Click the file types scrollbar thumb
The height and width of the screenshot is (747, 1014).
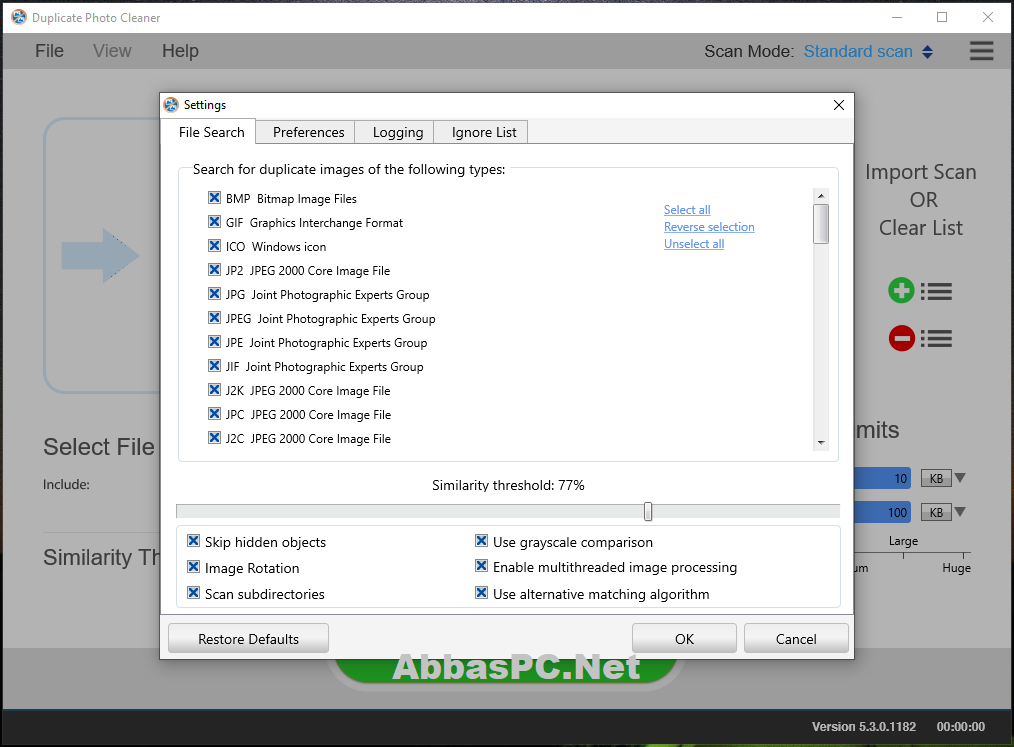[821, 224]
